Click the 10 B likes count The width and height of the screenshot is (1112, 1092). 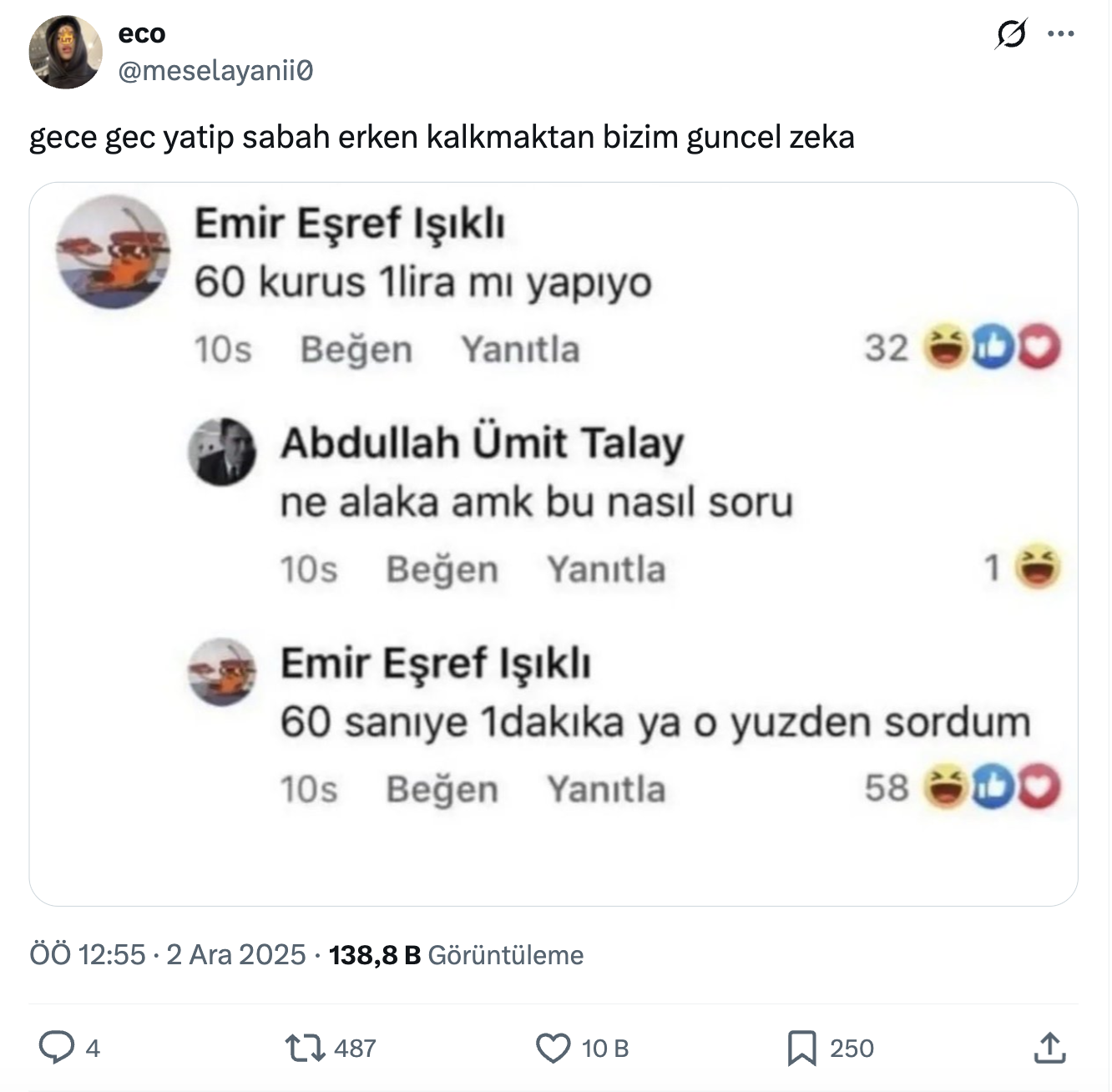coord(605,1049)
